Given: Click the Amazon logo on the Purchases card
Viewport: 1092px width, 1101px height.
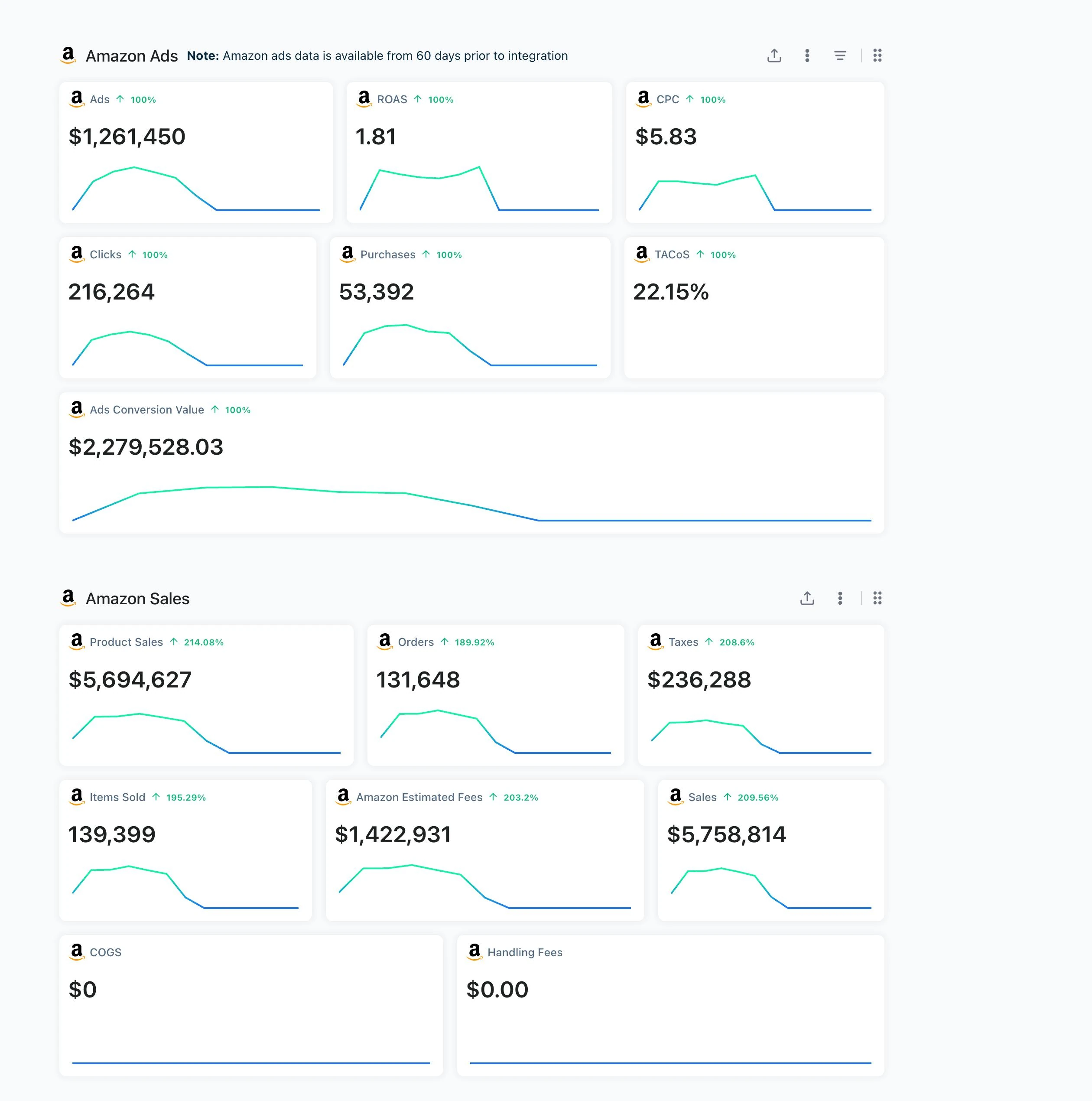Looking at the screenshot, I should [x=348, y=254].
